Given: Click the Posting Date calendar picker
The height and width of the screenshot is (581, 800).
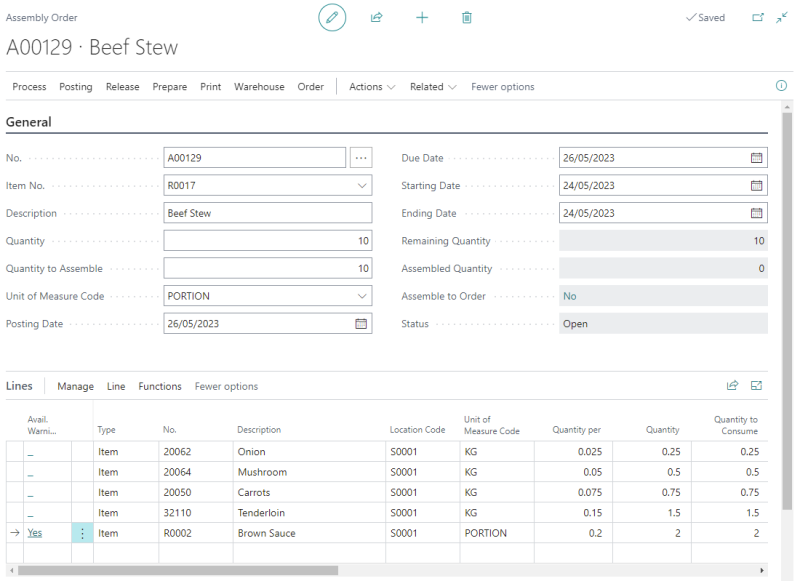Looking at the screenshot, I should [361, 324].
